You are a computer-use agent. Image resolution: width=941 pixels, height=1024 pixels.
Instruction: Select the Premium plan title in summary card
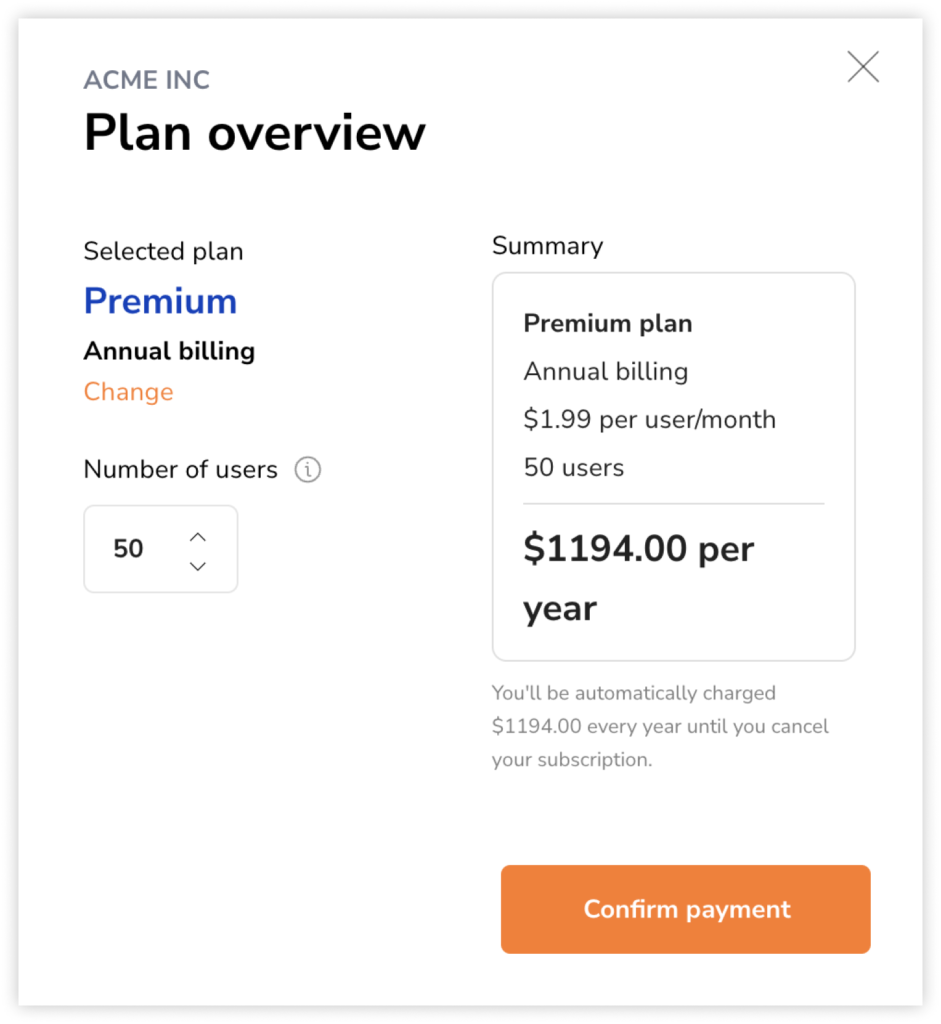(x=608, y=323)
